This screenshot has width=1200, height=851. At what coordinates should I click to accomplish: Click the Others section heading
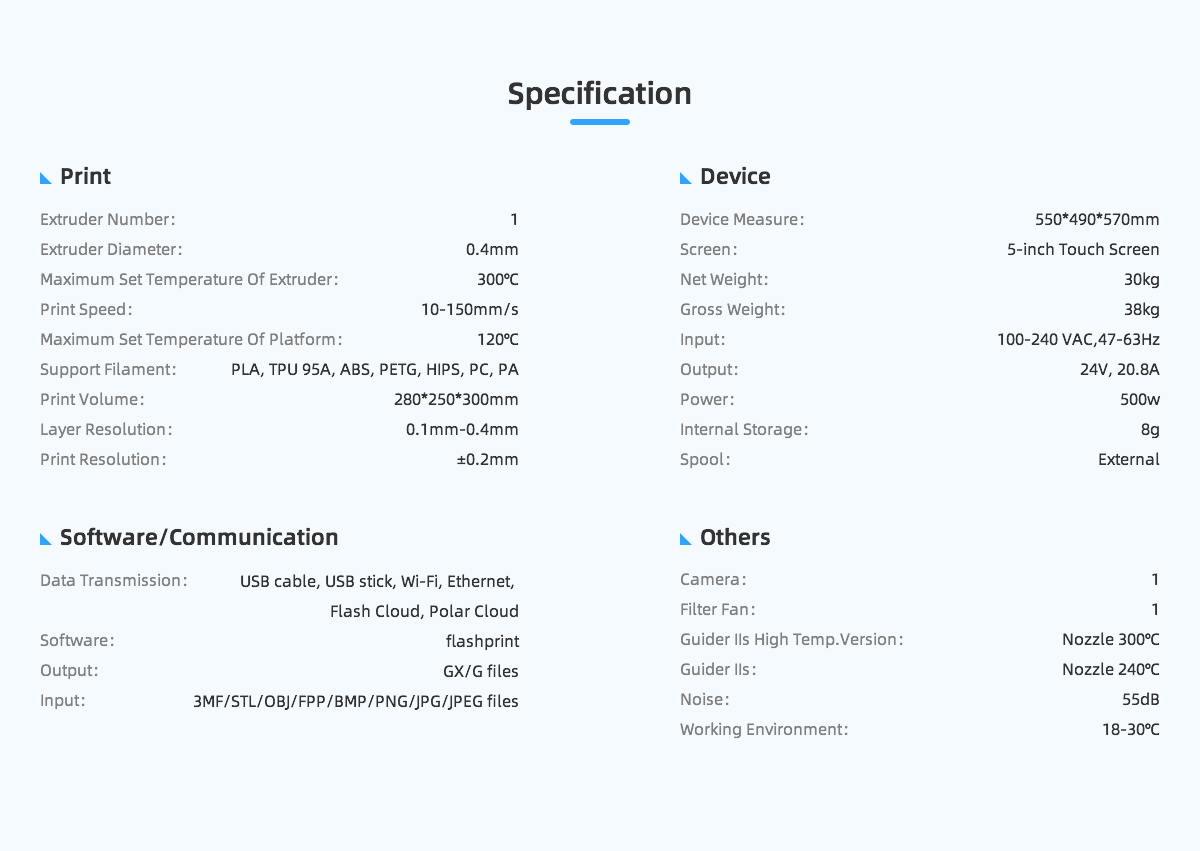(735, 538)
